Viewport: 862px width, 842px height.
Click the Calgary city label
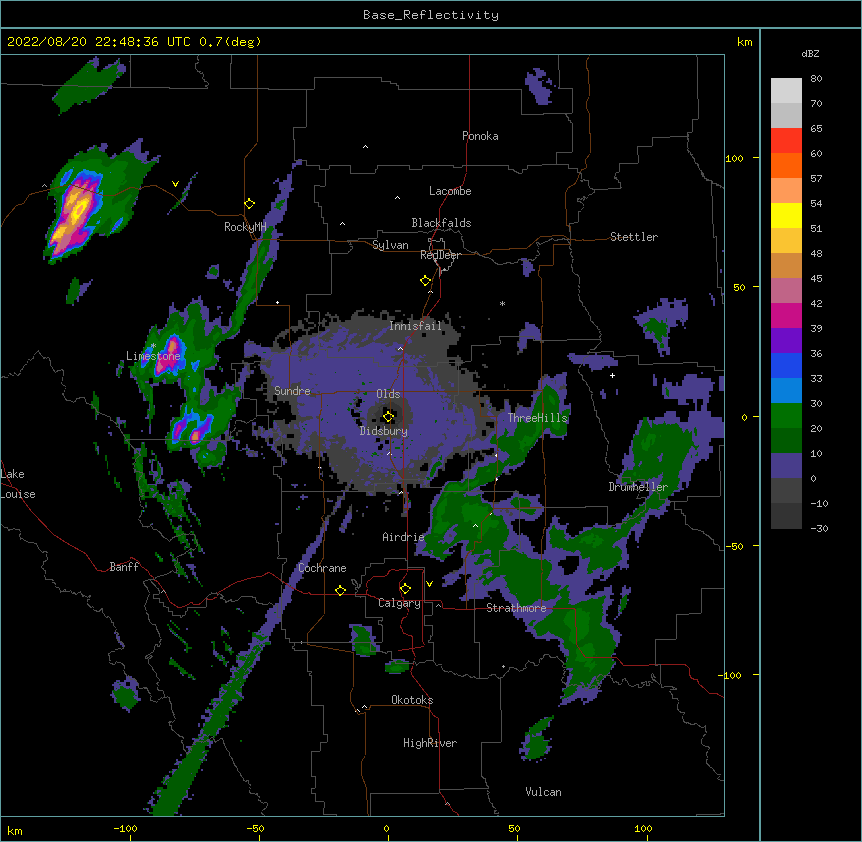tap(399, 603)
